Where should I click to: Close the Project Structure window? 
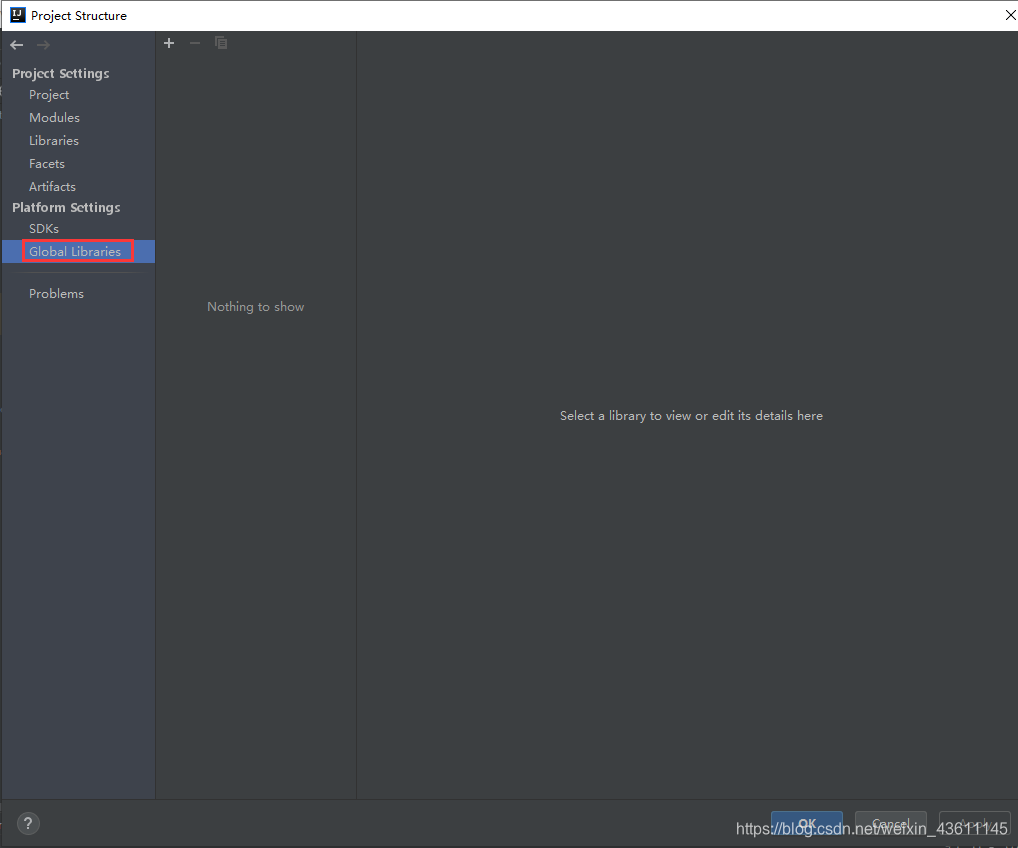click(1010, 15)
